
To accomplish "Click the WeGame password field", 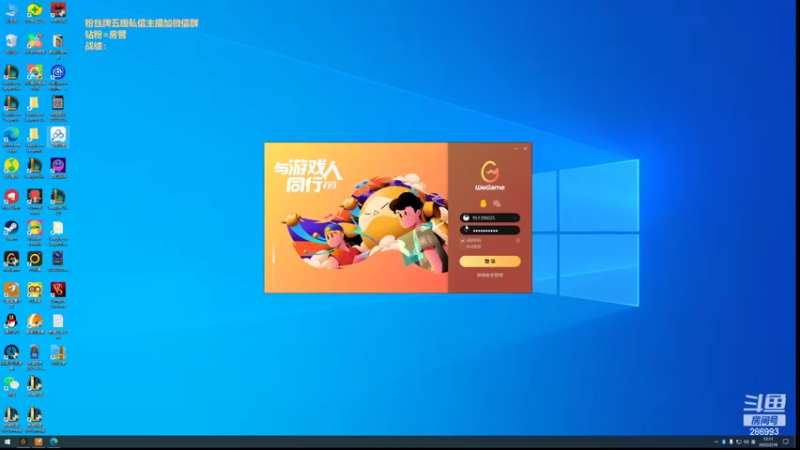I will point(490,231).
